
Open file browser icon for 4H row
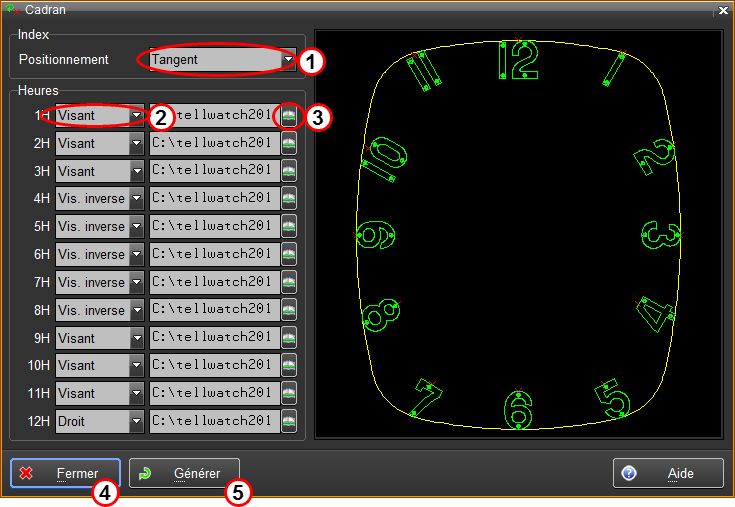[289, 199]
